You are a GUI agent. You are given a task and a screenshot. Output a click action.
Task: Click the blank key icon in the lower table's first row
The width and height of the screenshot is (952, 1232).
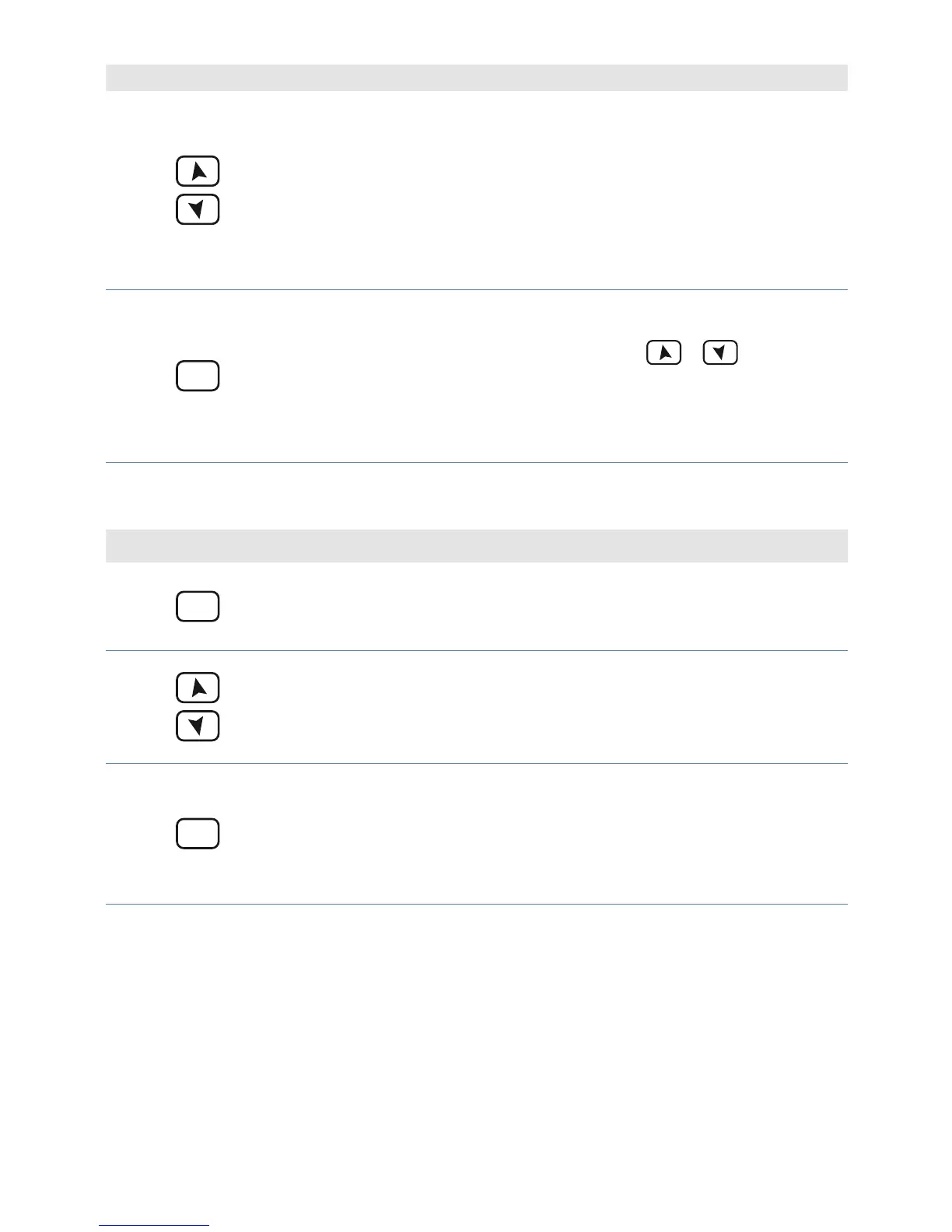(x=198, y=607)
